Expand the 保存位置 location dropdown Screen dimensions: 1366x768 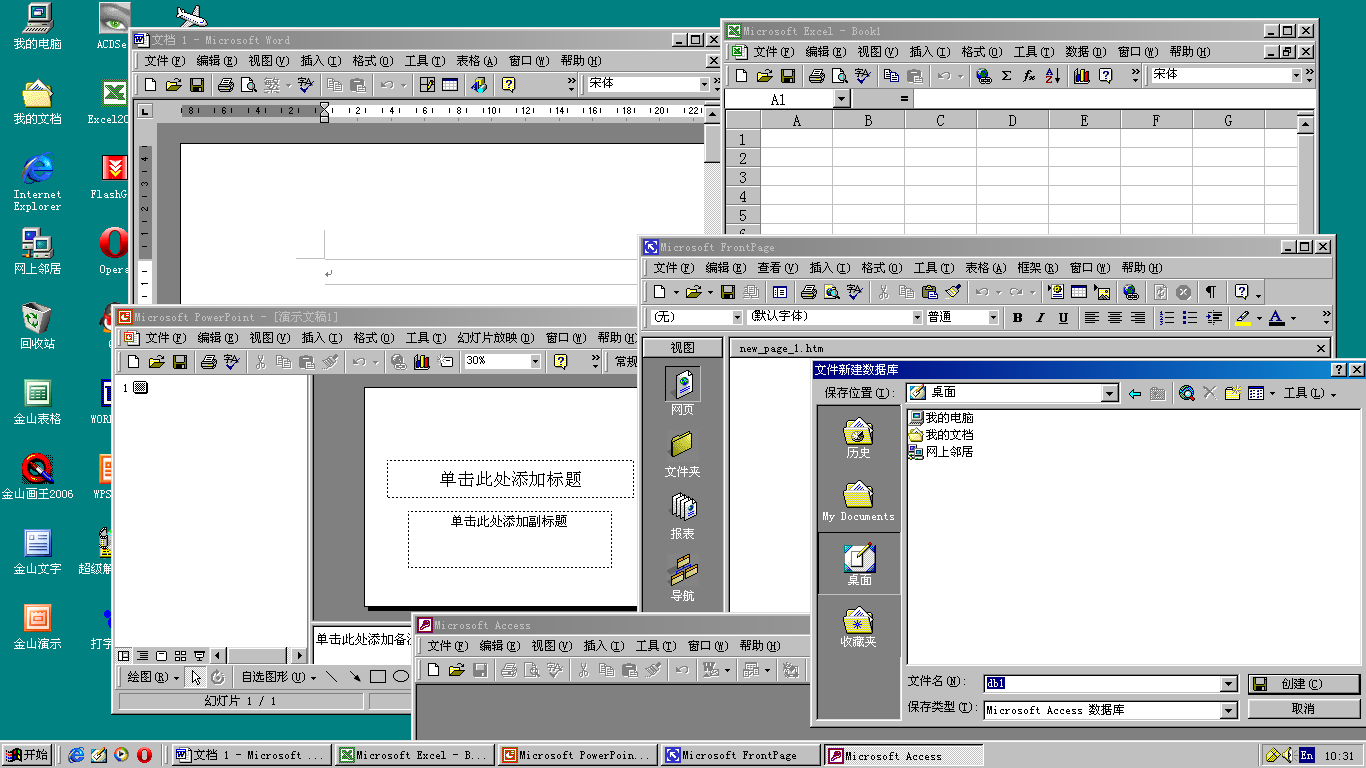point(1109,393)
